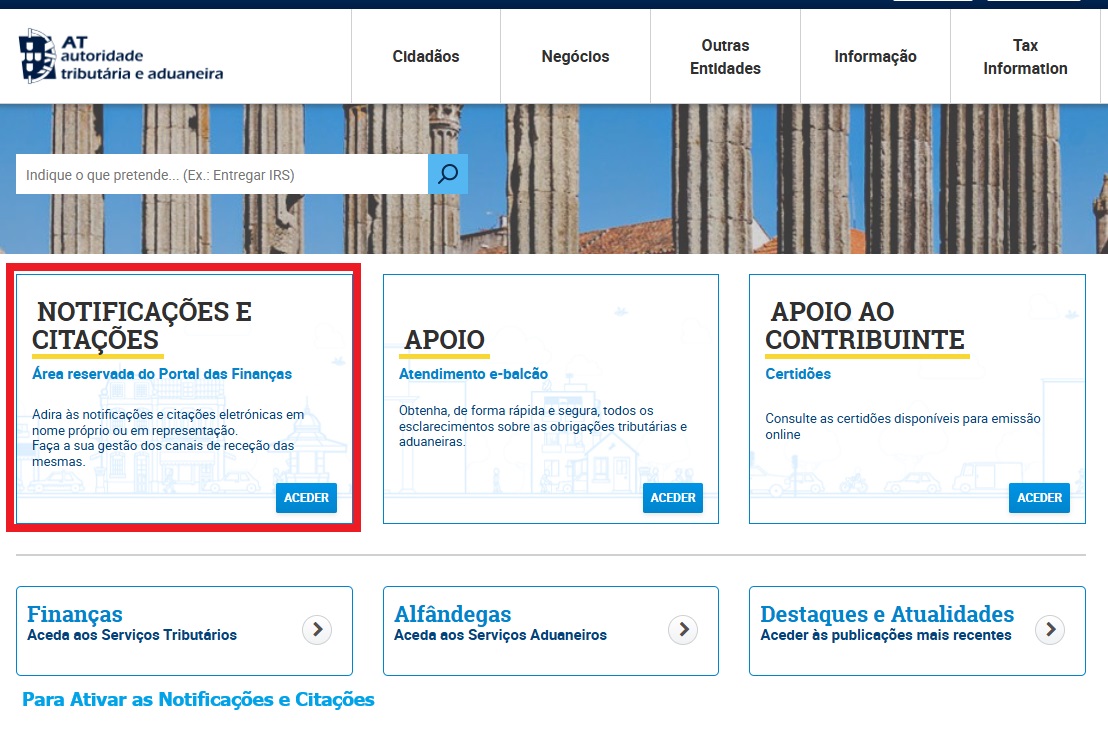The height and width of the screenshot is (744, 1108).
Task: Click the 'APOIO AO CONTRIBUINTE' card title
Action: tap(865, 326)
